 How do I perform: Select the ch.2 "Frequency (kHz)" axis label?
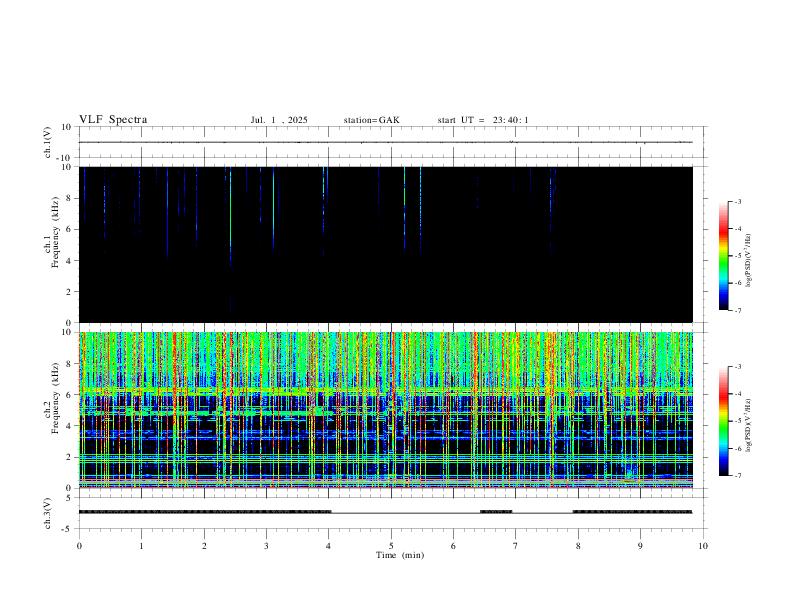coord(55,398)
